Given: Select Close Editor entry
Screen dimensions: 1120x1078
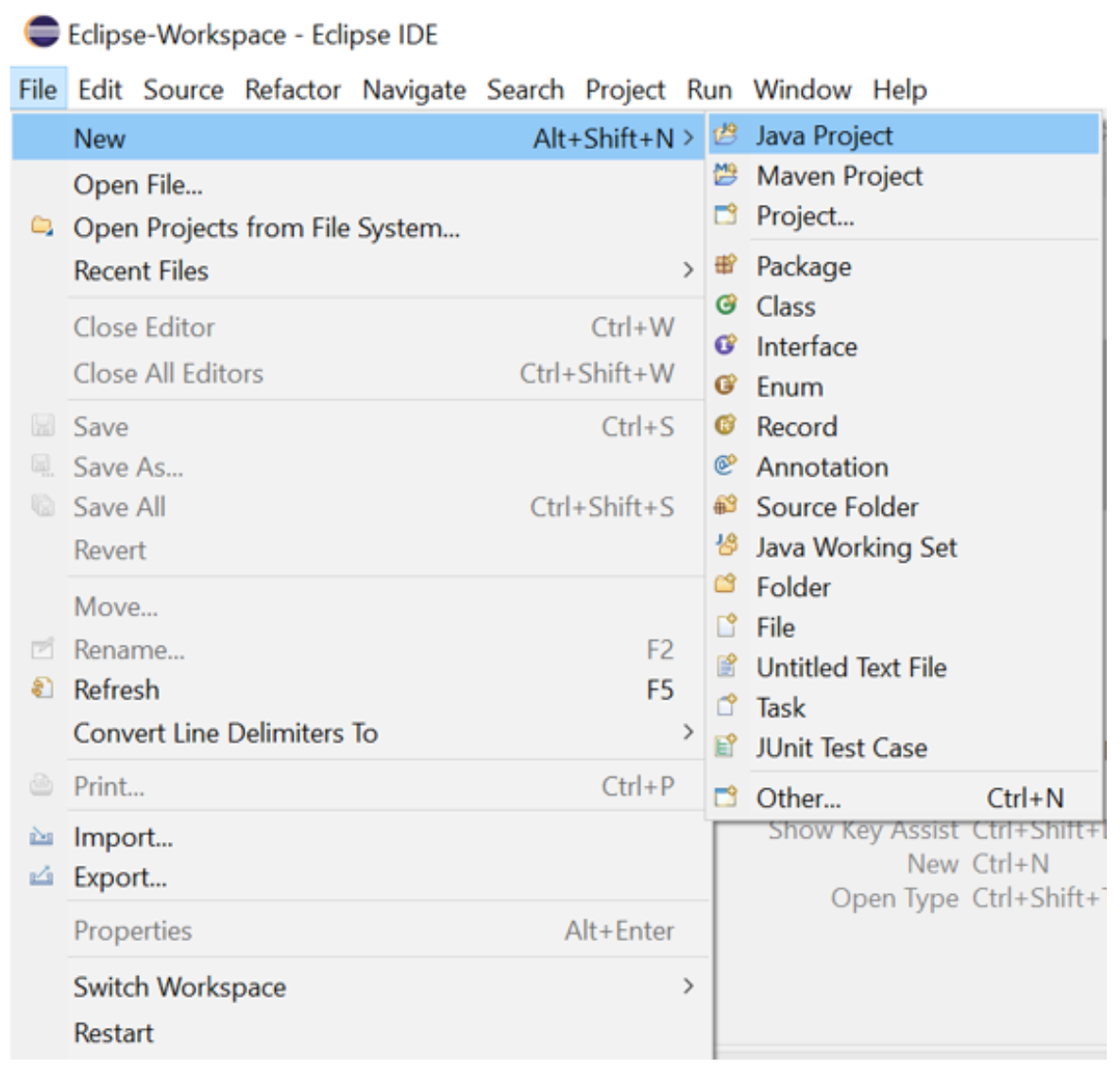Looking at the screenshot, I should 357,327.
